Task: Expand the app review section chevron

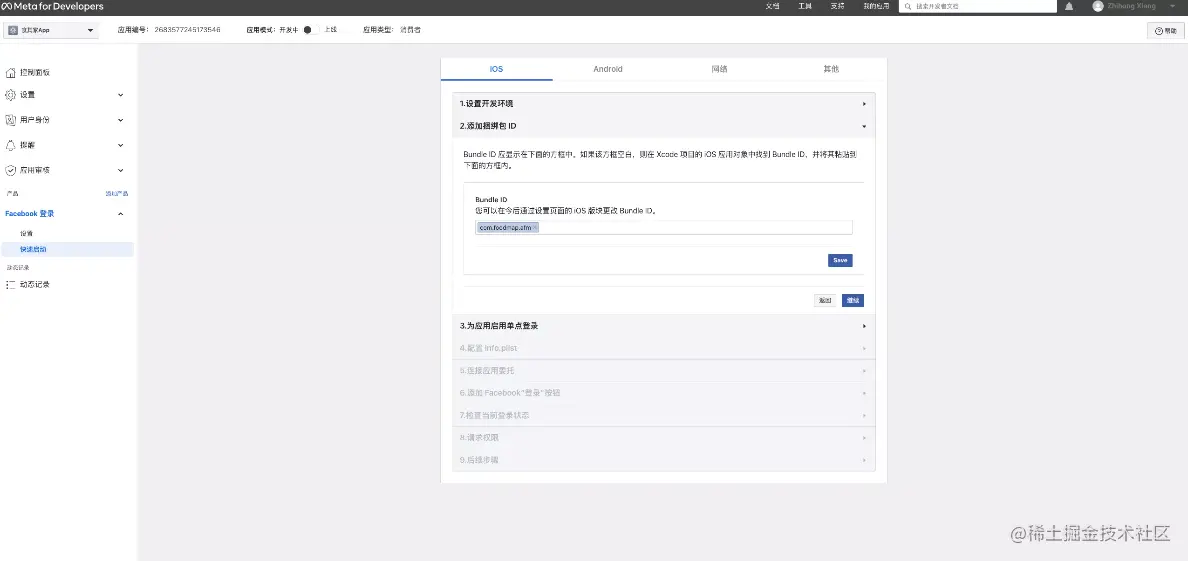Action: [x=120, y=171]
